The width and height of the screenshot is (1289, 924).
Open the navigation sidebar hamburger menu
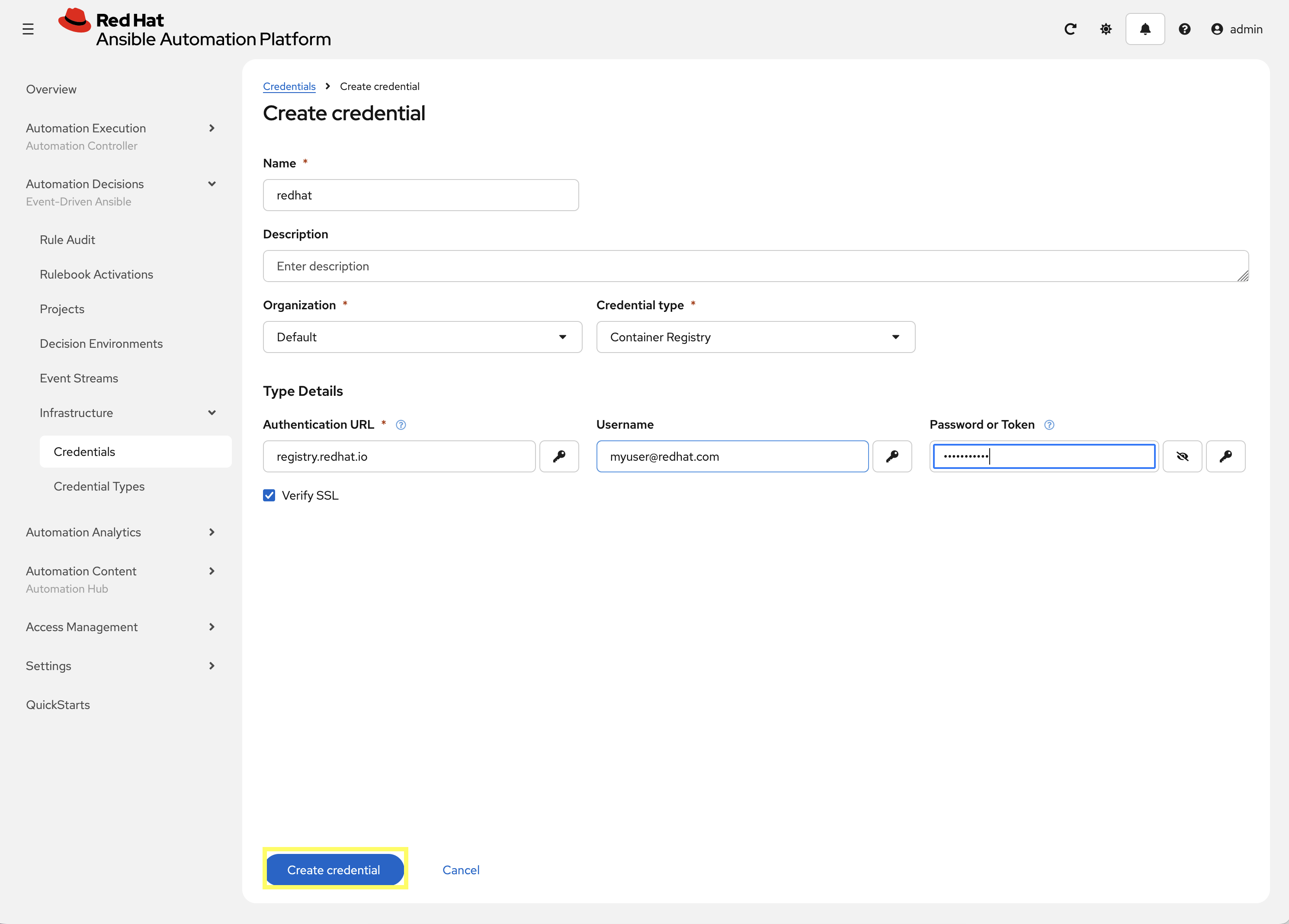coord(28,29)
